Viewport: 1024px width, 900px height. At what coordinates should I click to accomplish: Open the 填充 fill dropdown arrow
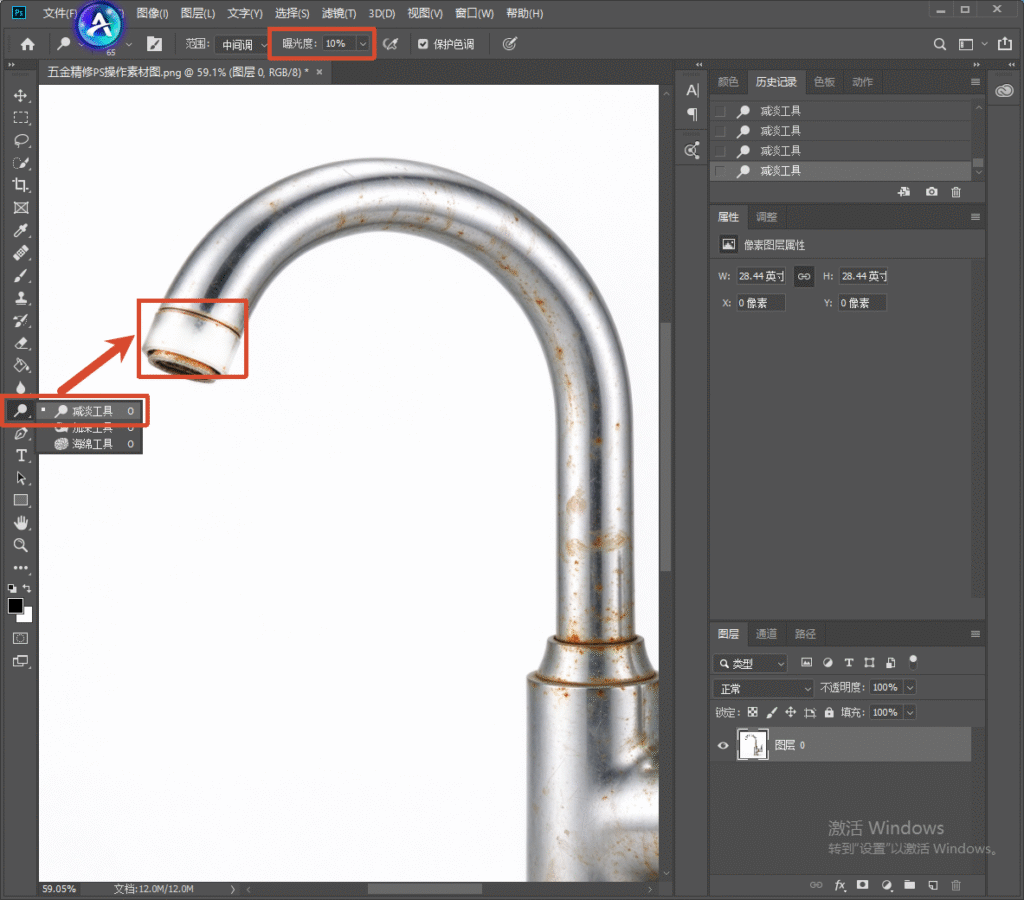coord(910,712)
